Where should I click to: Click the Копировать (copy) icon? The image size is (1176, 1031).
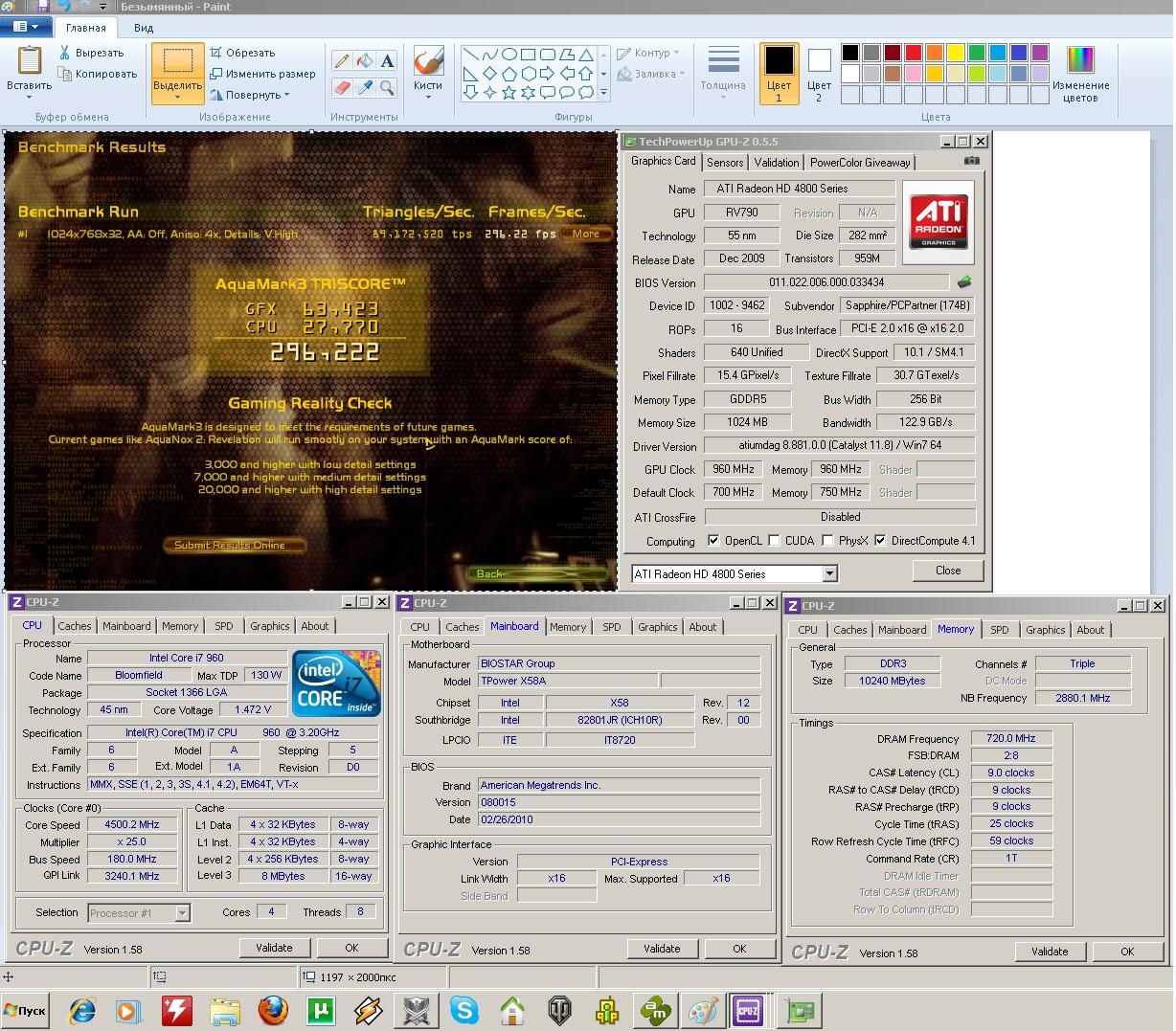point(65,74)
